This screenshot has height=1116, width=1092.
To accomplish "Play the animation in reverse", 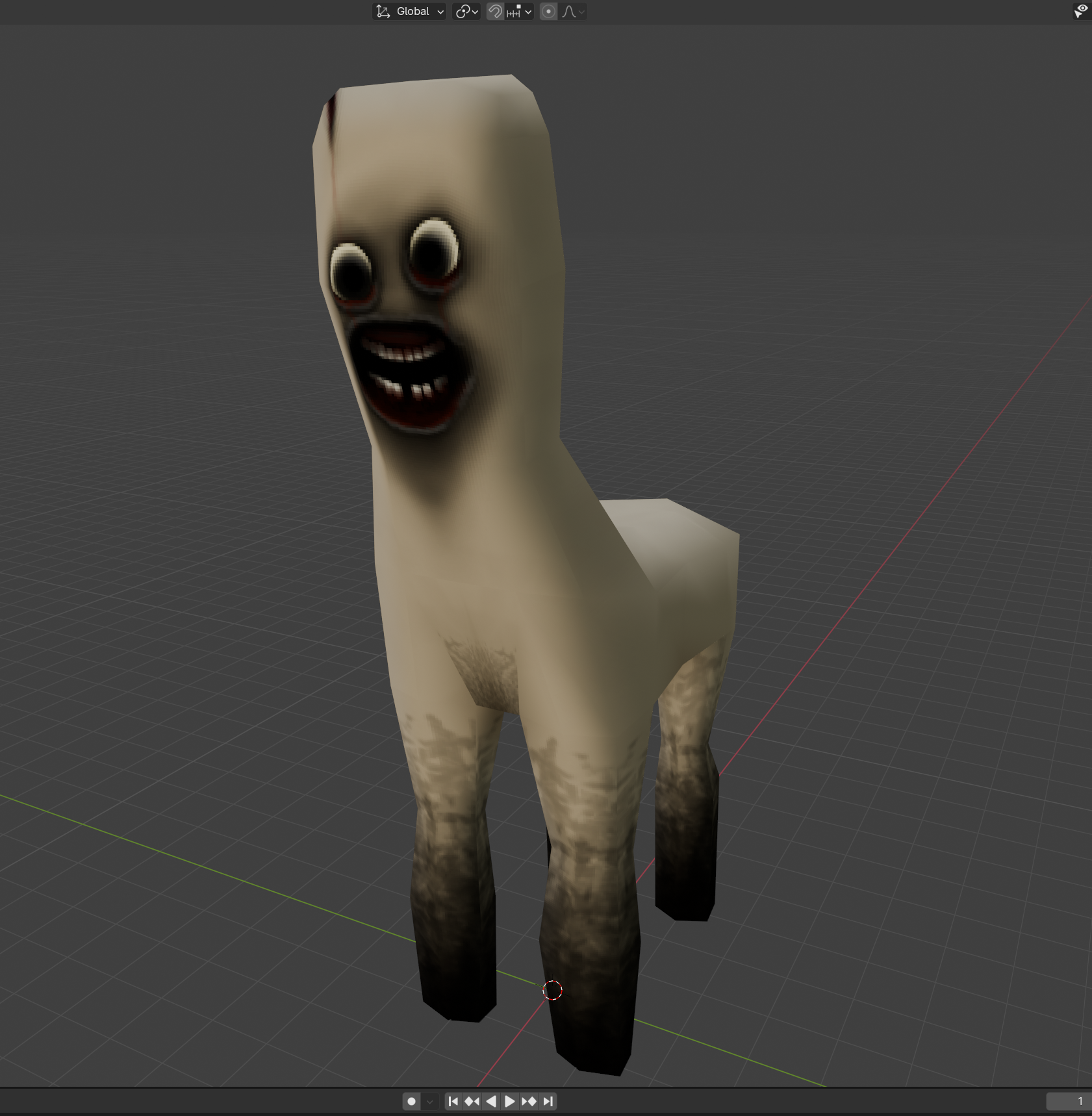I will click(491, 1101).
